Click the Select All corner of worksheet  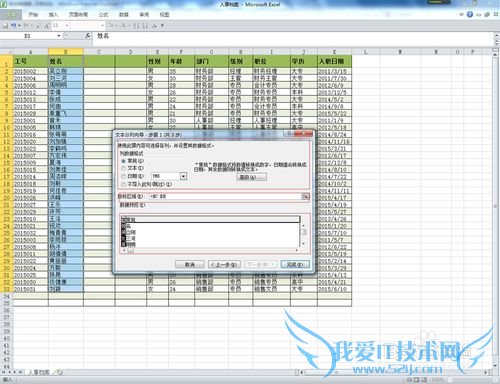[x=6, y=52]
